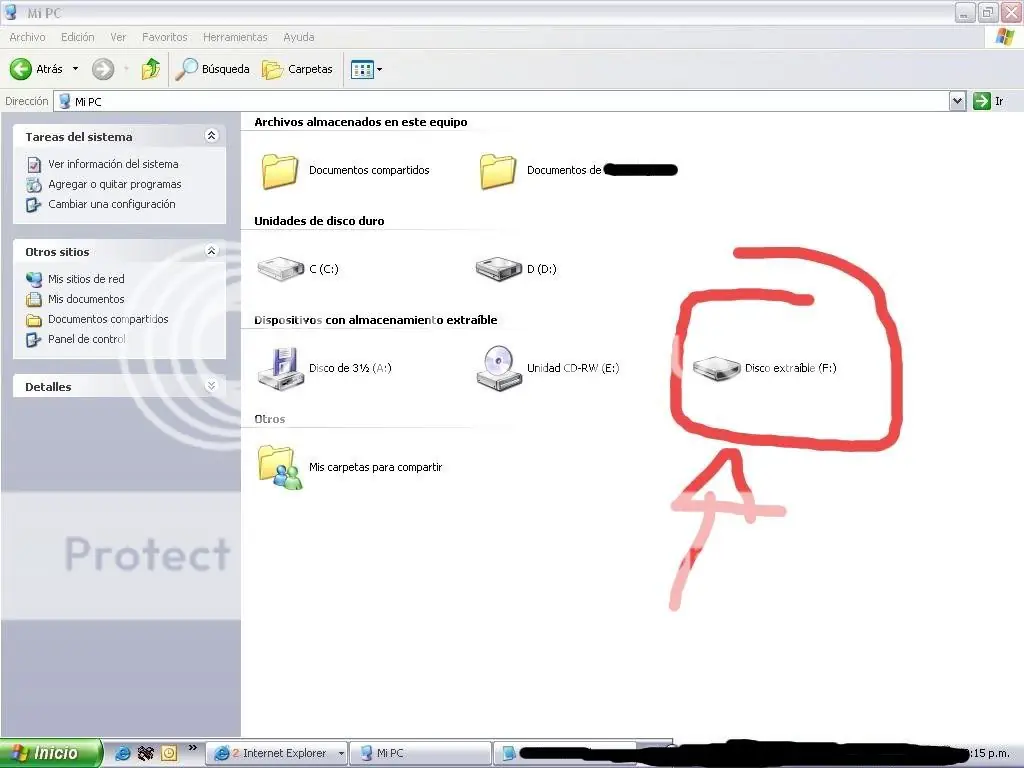Click the Cambiar una configuración icon
Viewport: 1024px width, 768px height.
tap(33, 205)
